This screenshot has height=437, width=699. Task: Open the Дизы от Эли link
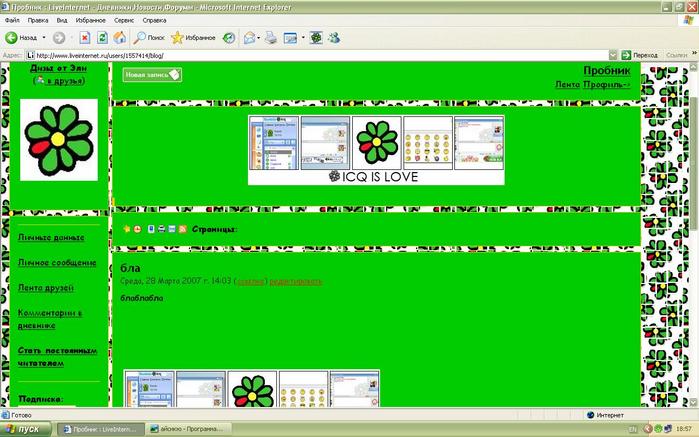pos(58,68)
